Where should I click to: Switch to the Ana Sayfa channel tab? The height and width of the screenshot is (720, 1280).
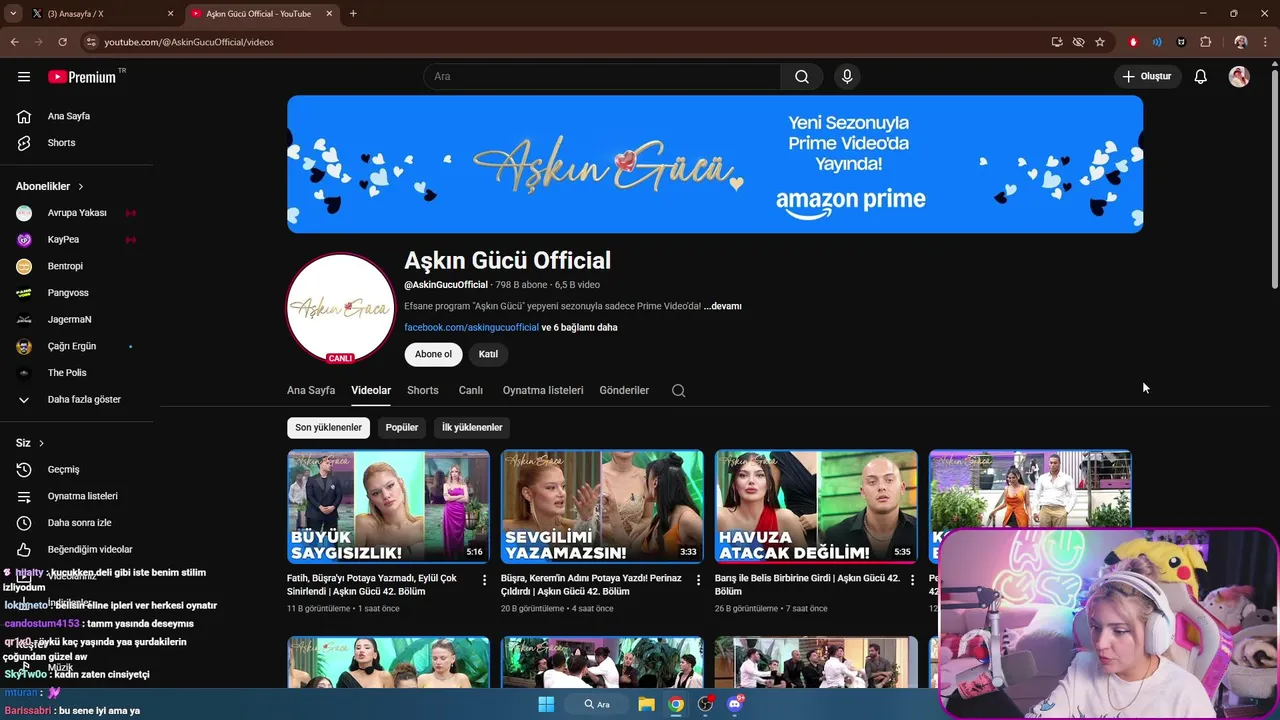coord(311,391)
